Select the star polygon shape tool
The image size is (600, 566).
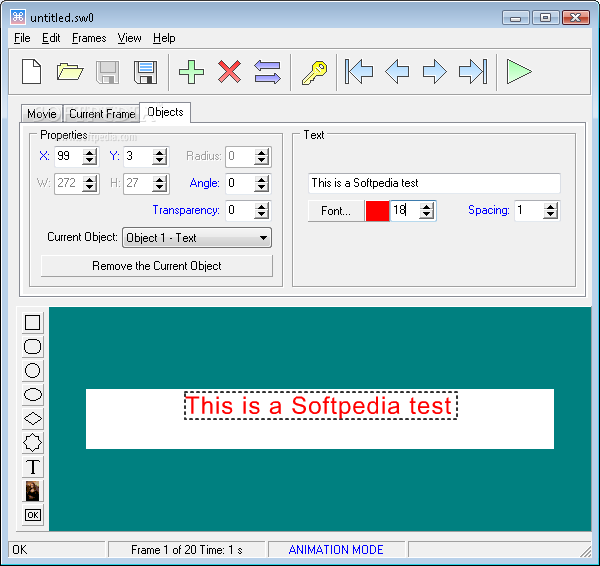(33, 443)
